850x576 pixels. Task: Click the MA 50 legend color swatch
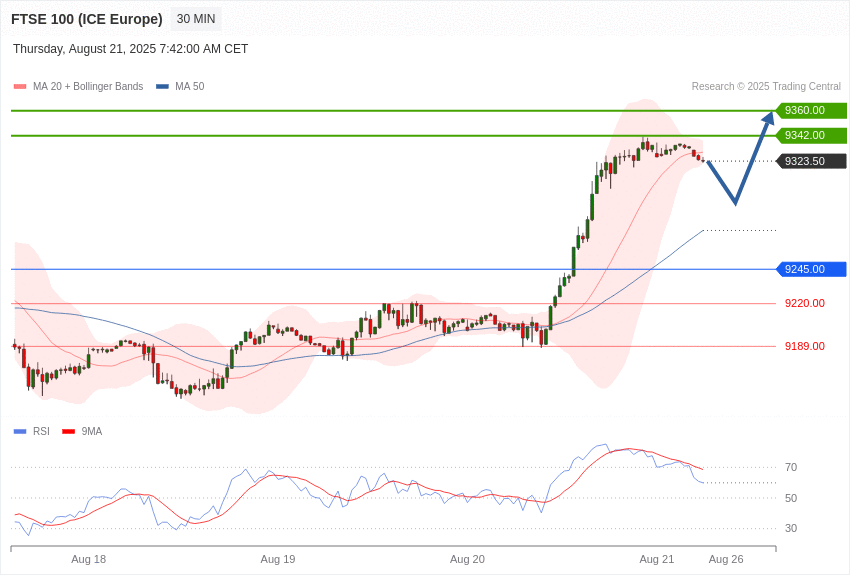[162, 86]
